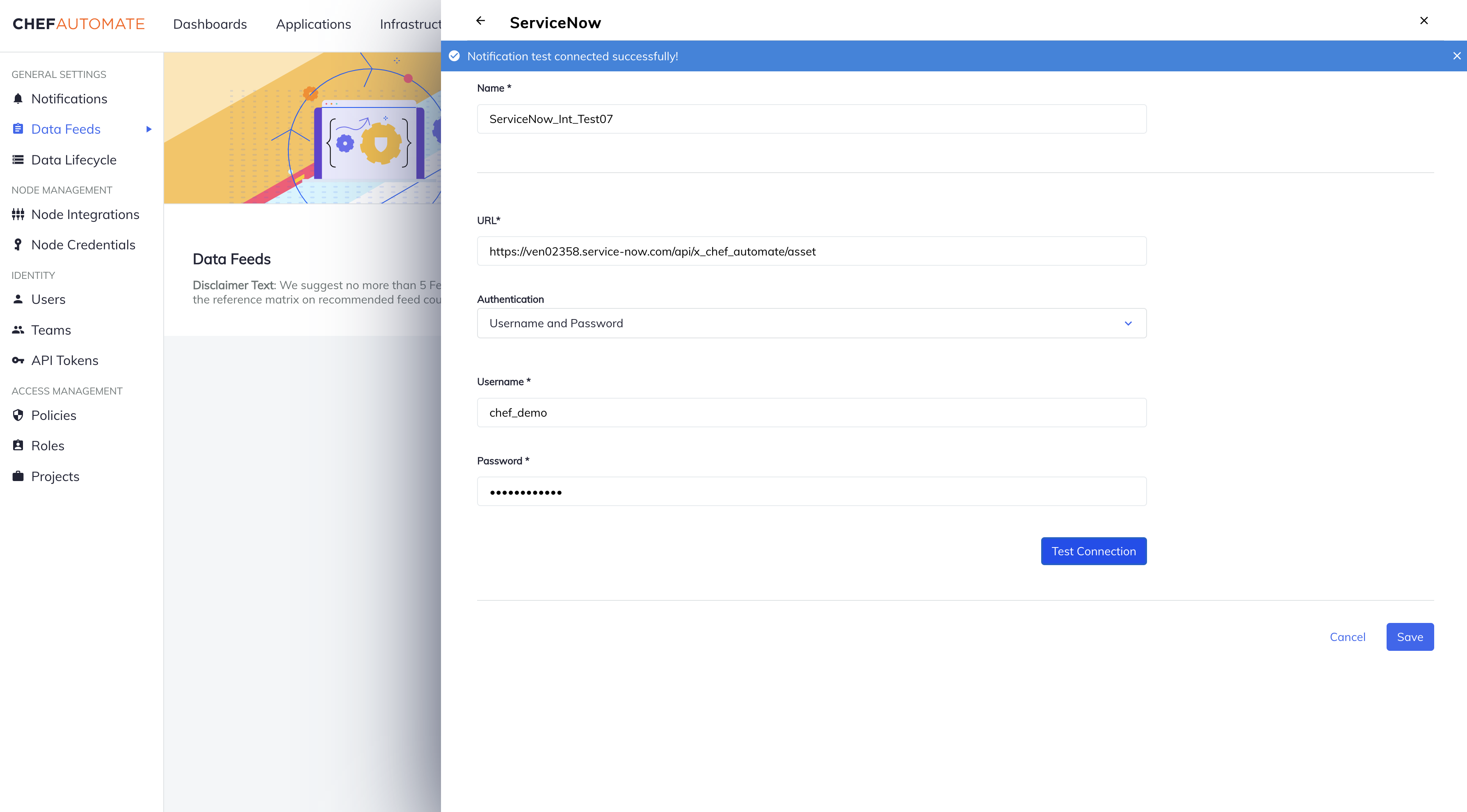Image resolution: width=1467 pixels, height=812 pixels.
Task: Click the Projects briefcase icon
Action: pos(18,476)
